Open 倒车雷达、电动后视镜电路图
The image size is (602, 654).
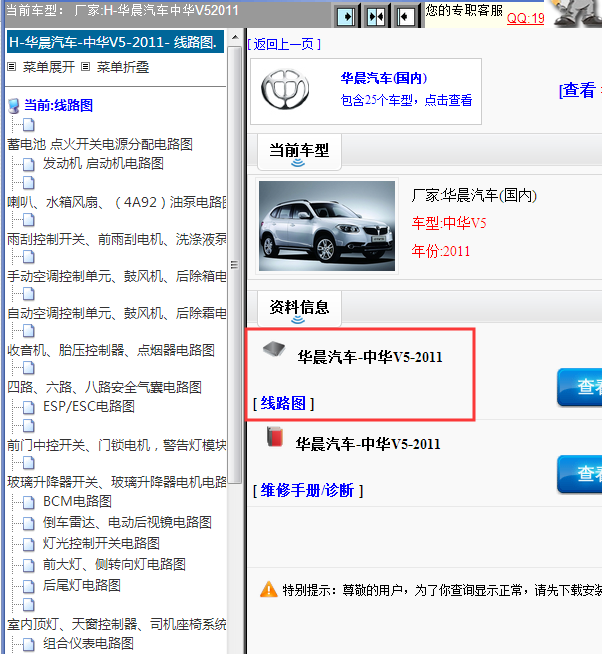127,522
